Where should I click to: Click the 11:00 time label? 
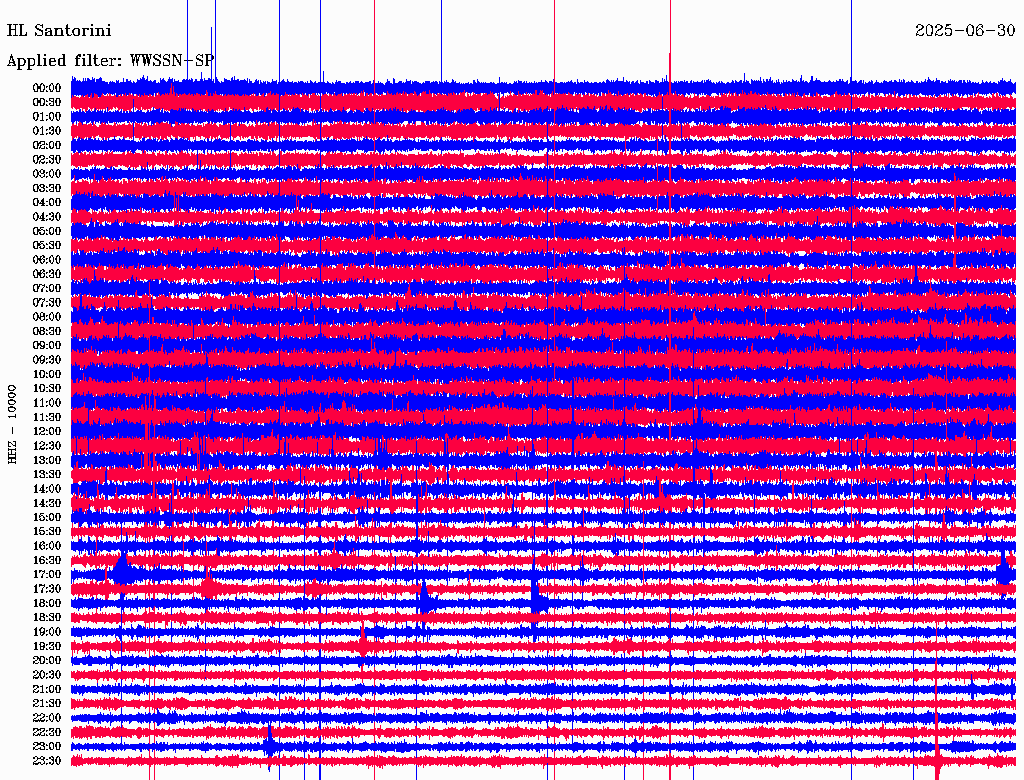click(47, 403)
